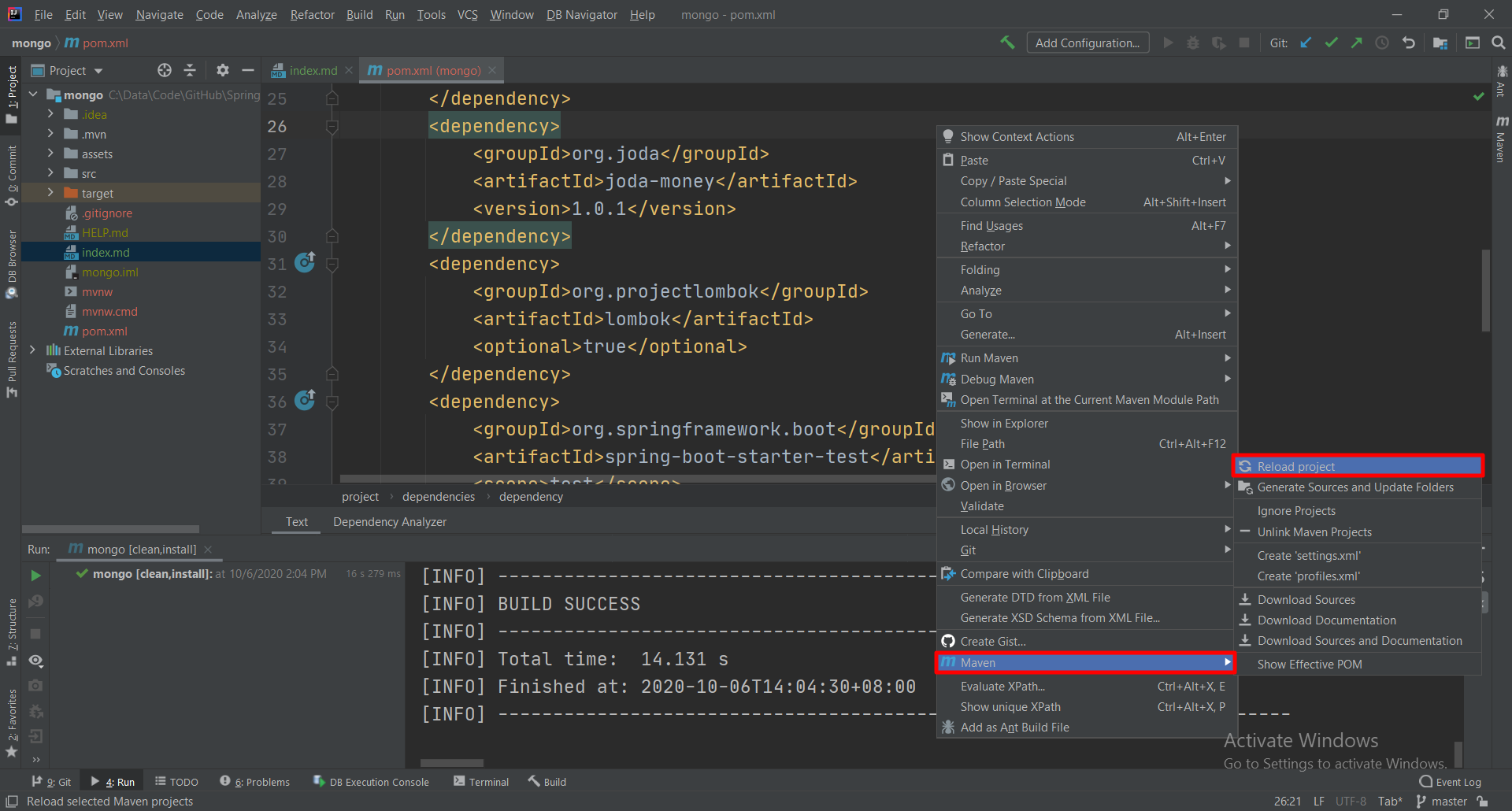The width and height of the screenshot is (1512, 811).
Task: Switch to Dependency Analyzer tab
Action: (x=390, y=522)
